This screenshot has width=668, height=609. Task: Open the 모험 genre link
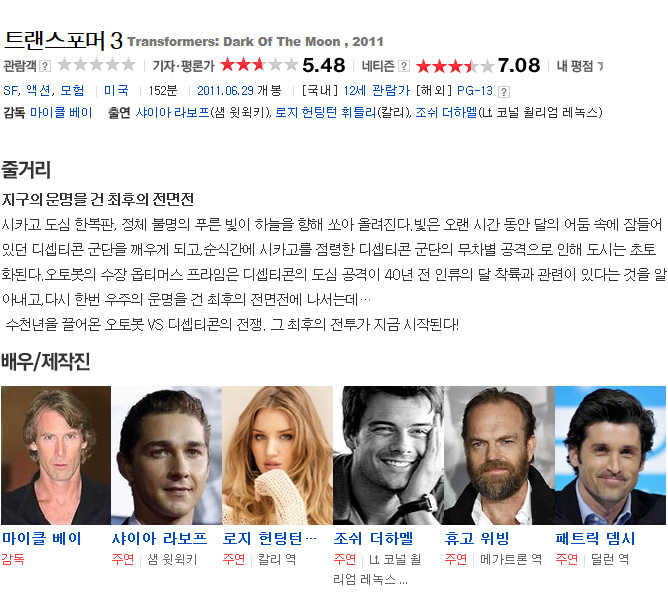pos(72,91)
